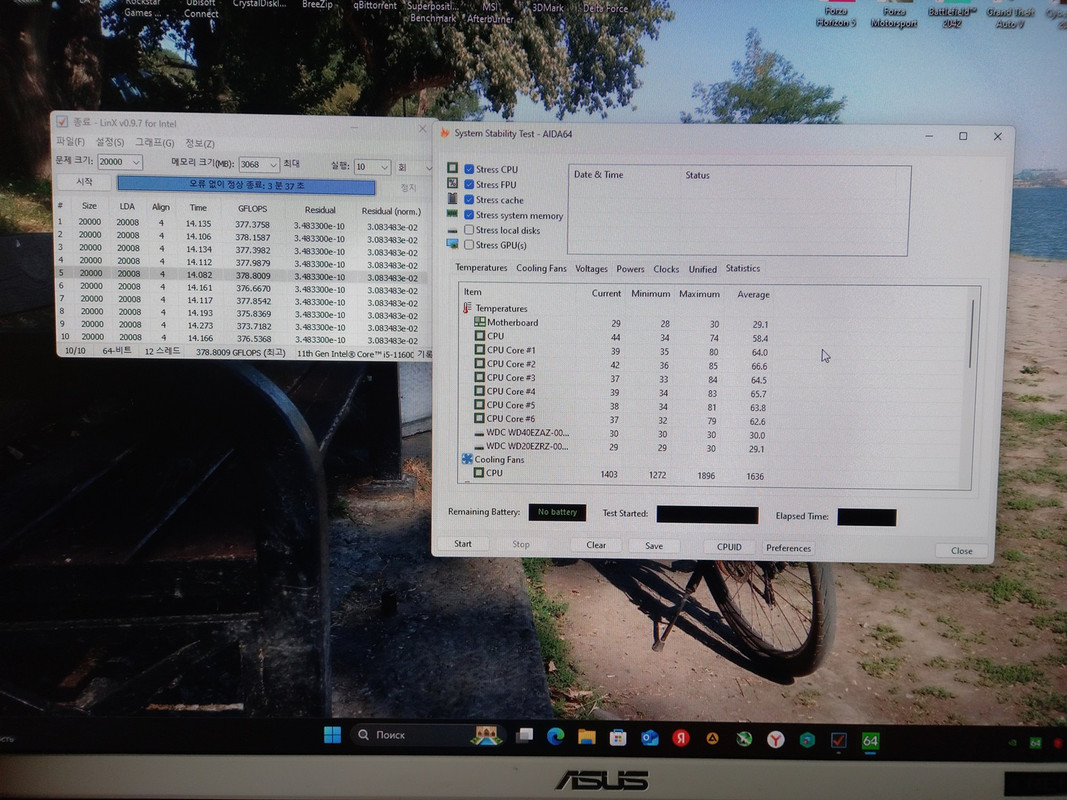Viewport: 1067px width, 800px height.
Task: Click the CPUID button
Action: coord(729,547)
